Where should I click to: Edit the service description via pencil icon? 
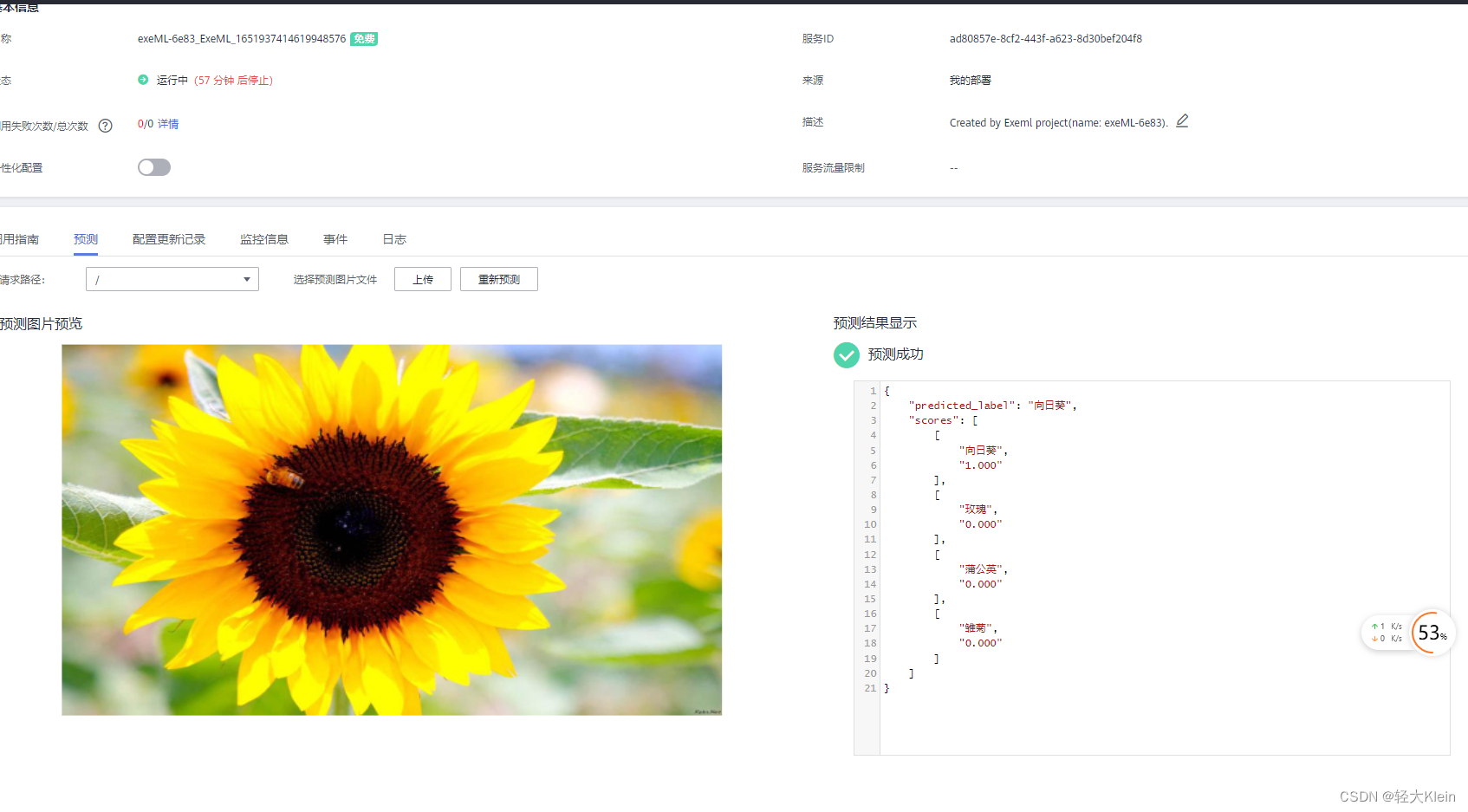coord(1183,121)
